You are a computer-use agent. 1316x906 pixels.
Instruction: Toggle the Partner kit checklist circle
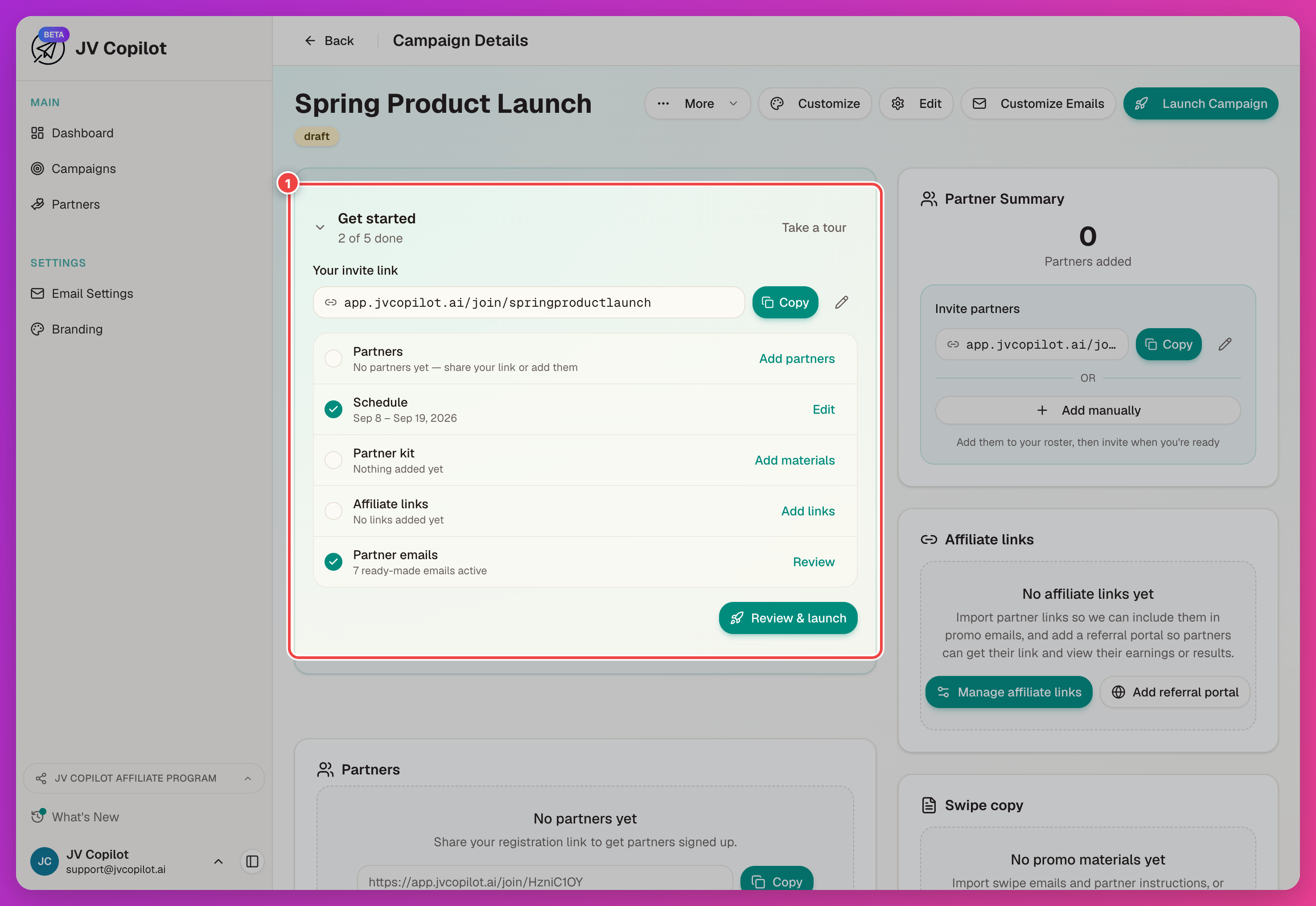[x=333, y=461]
